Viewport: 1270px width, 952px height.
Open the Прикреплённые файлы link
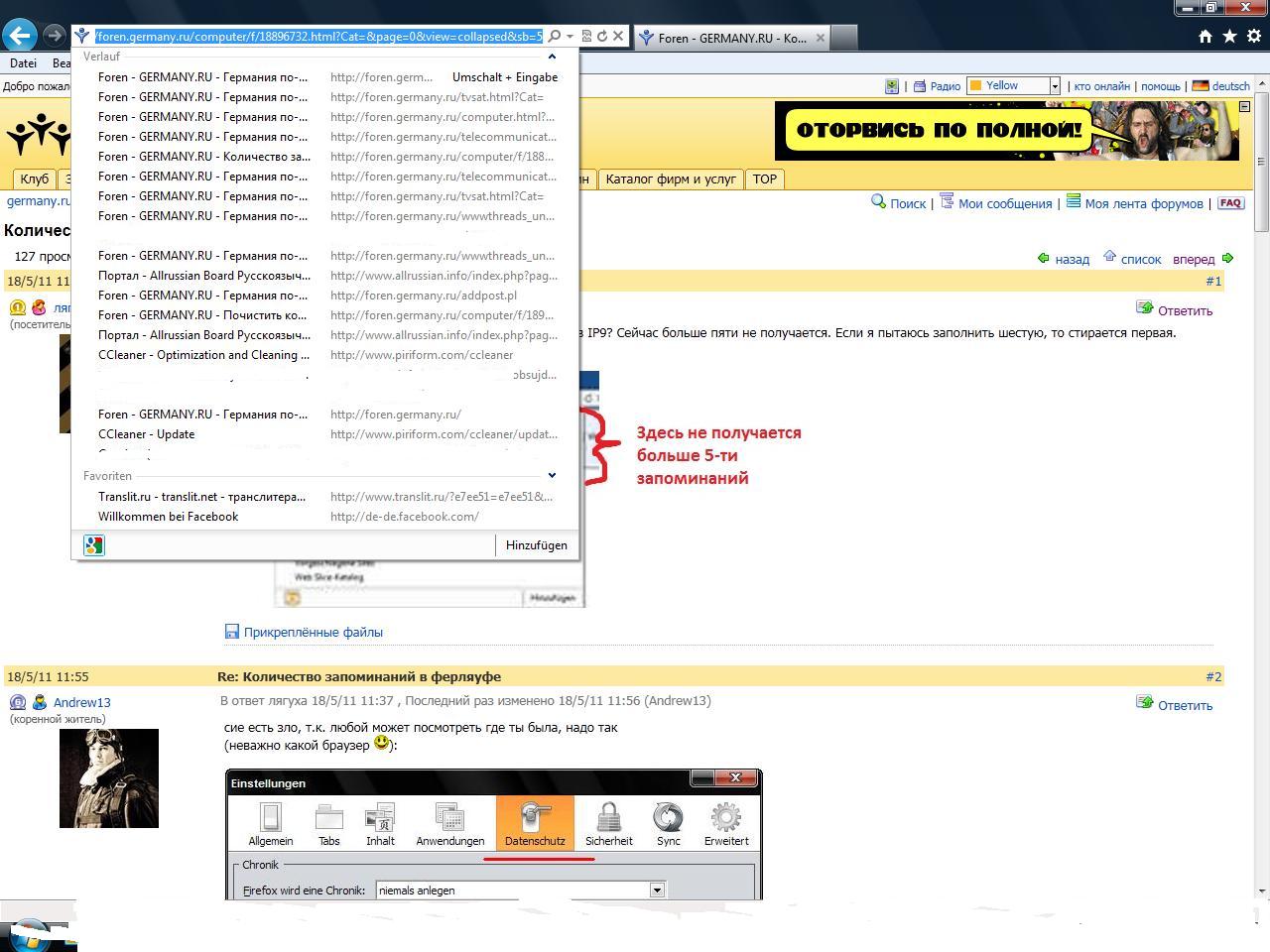coord(313,632)
